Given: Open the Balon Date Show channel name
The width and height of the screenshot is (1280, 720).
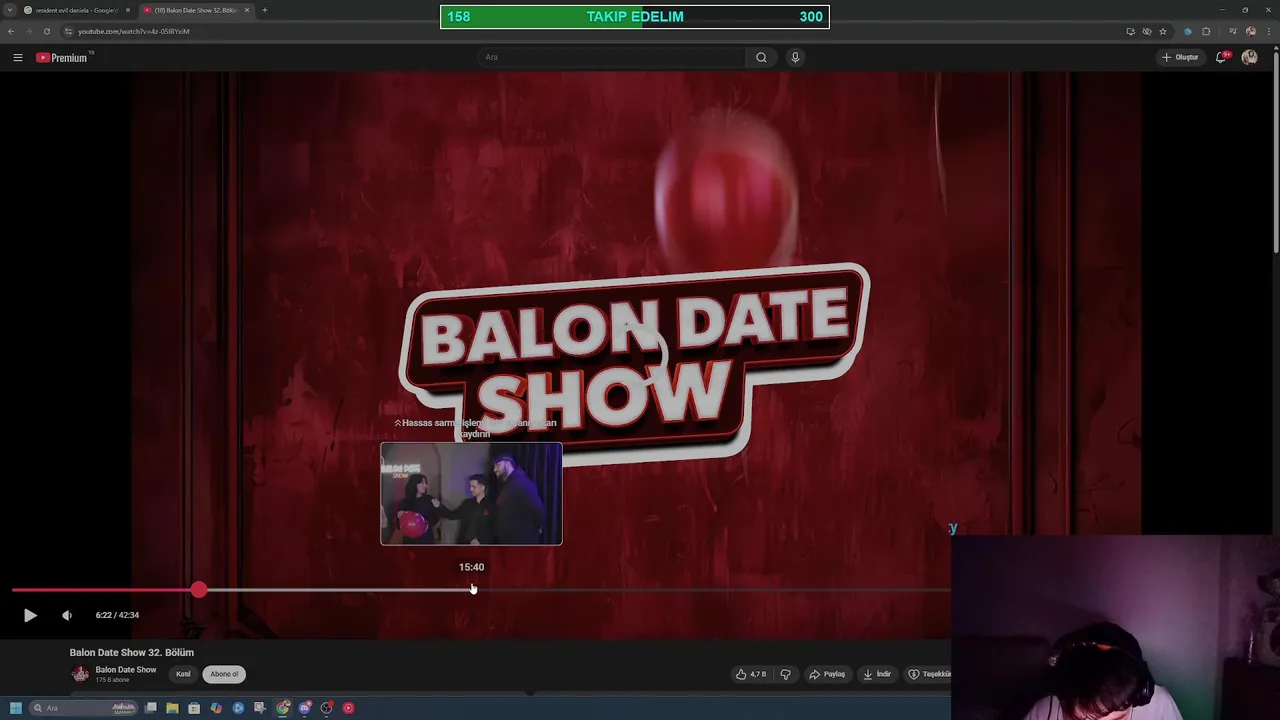Looking at the screenshot, I should coord(126,670).
